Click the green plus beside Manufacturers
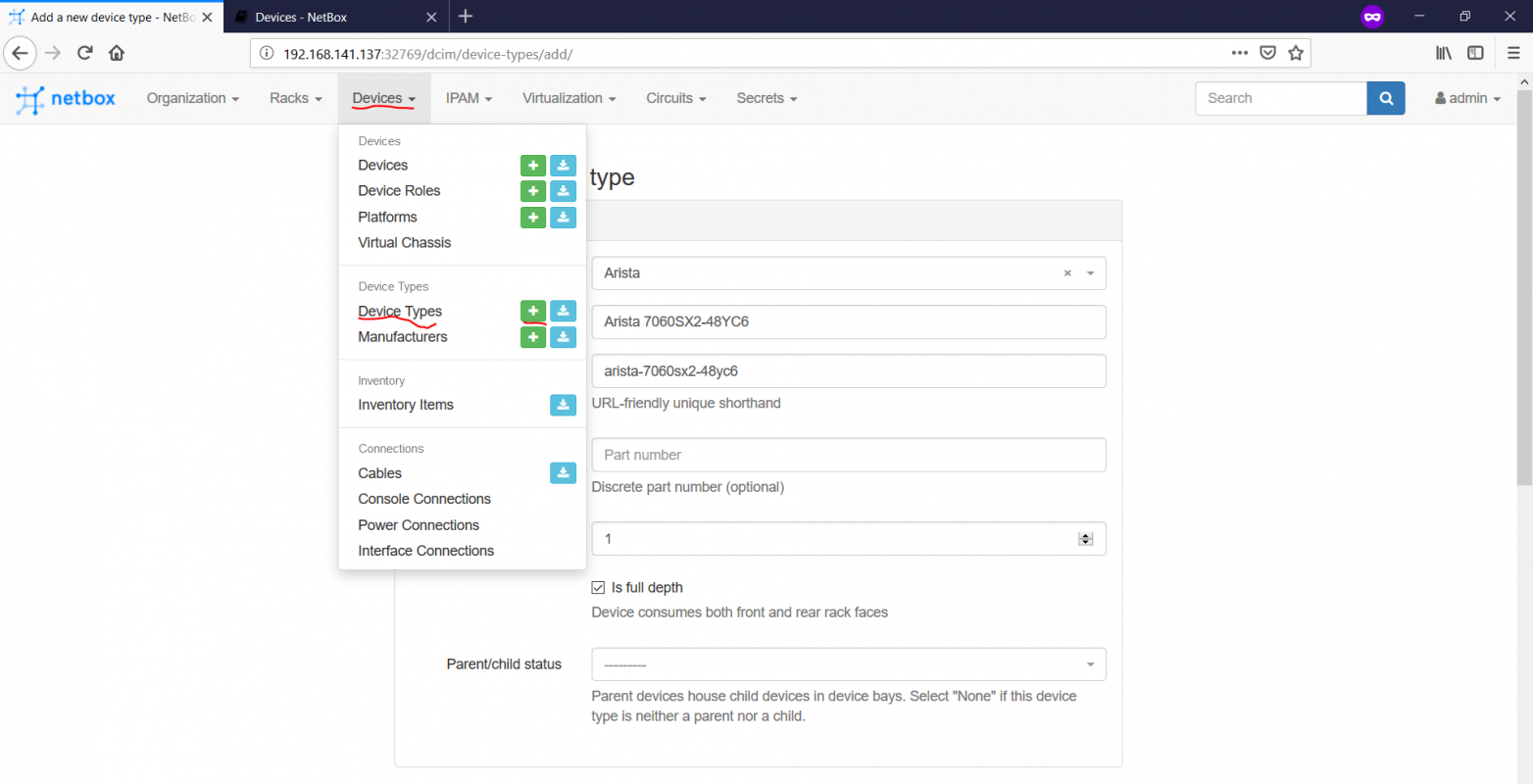This screenshot has height=784, width=1533. (532, 336)
